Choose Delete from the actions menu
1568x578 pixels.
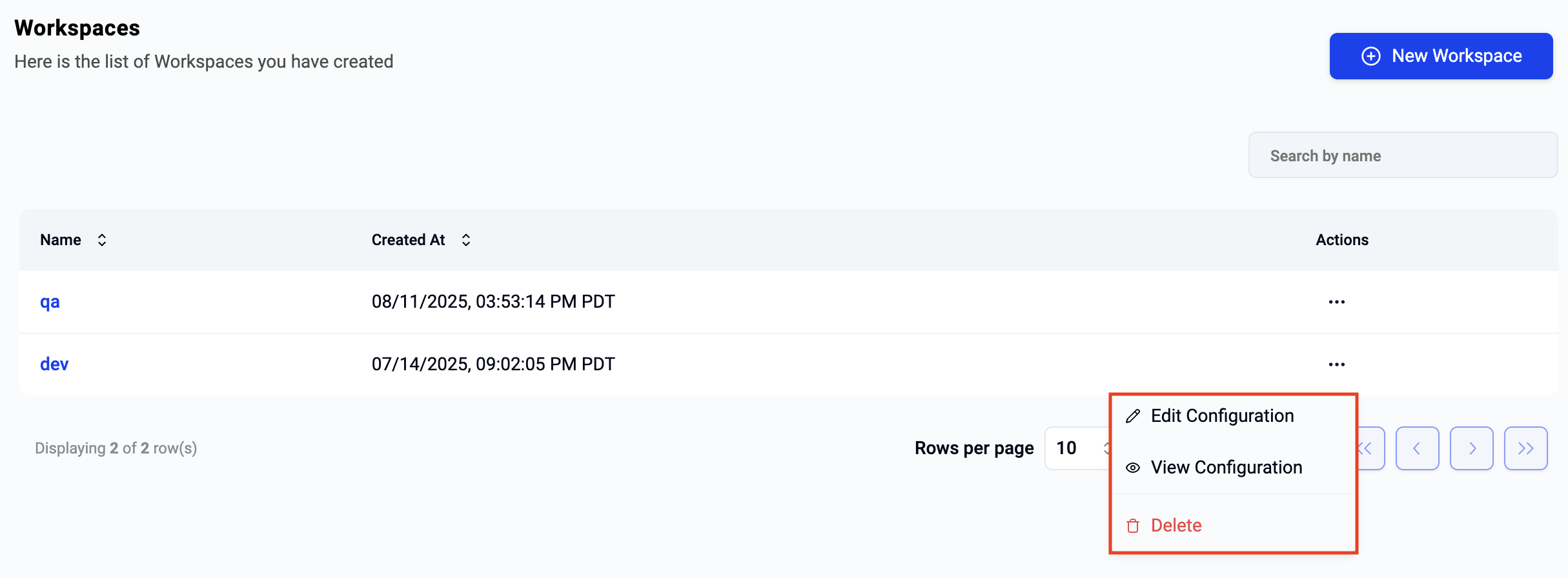[1176, 526]
